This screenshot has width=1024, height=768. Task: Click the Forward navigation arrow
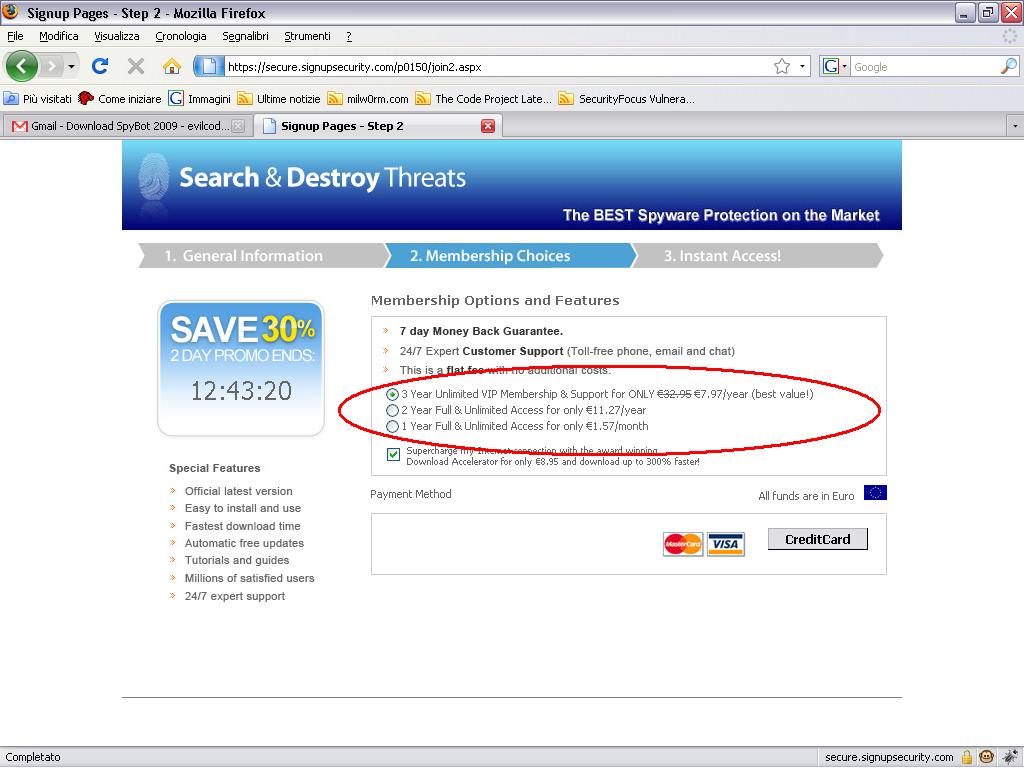pos(52,66)
